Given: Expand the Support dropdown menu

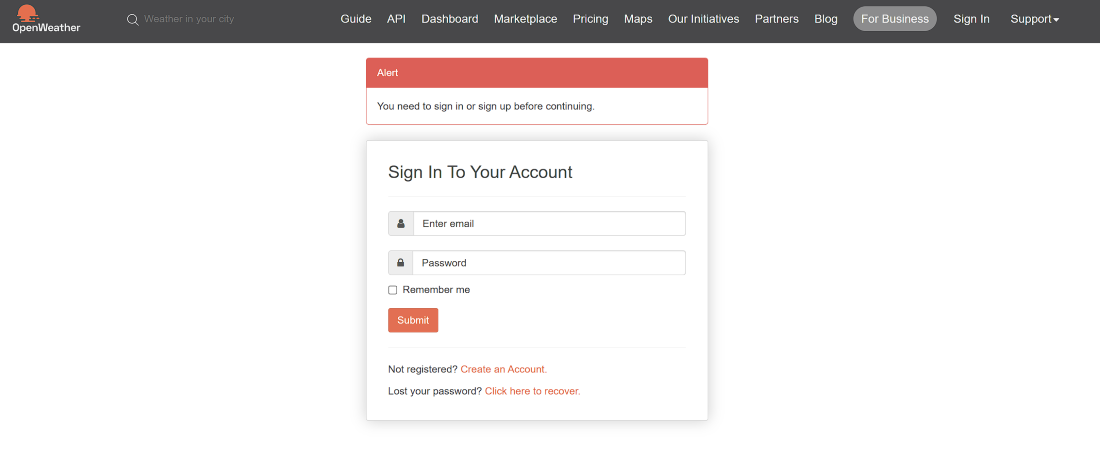Looking at the screenshot, I should pos(1035,20).
